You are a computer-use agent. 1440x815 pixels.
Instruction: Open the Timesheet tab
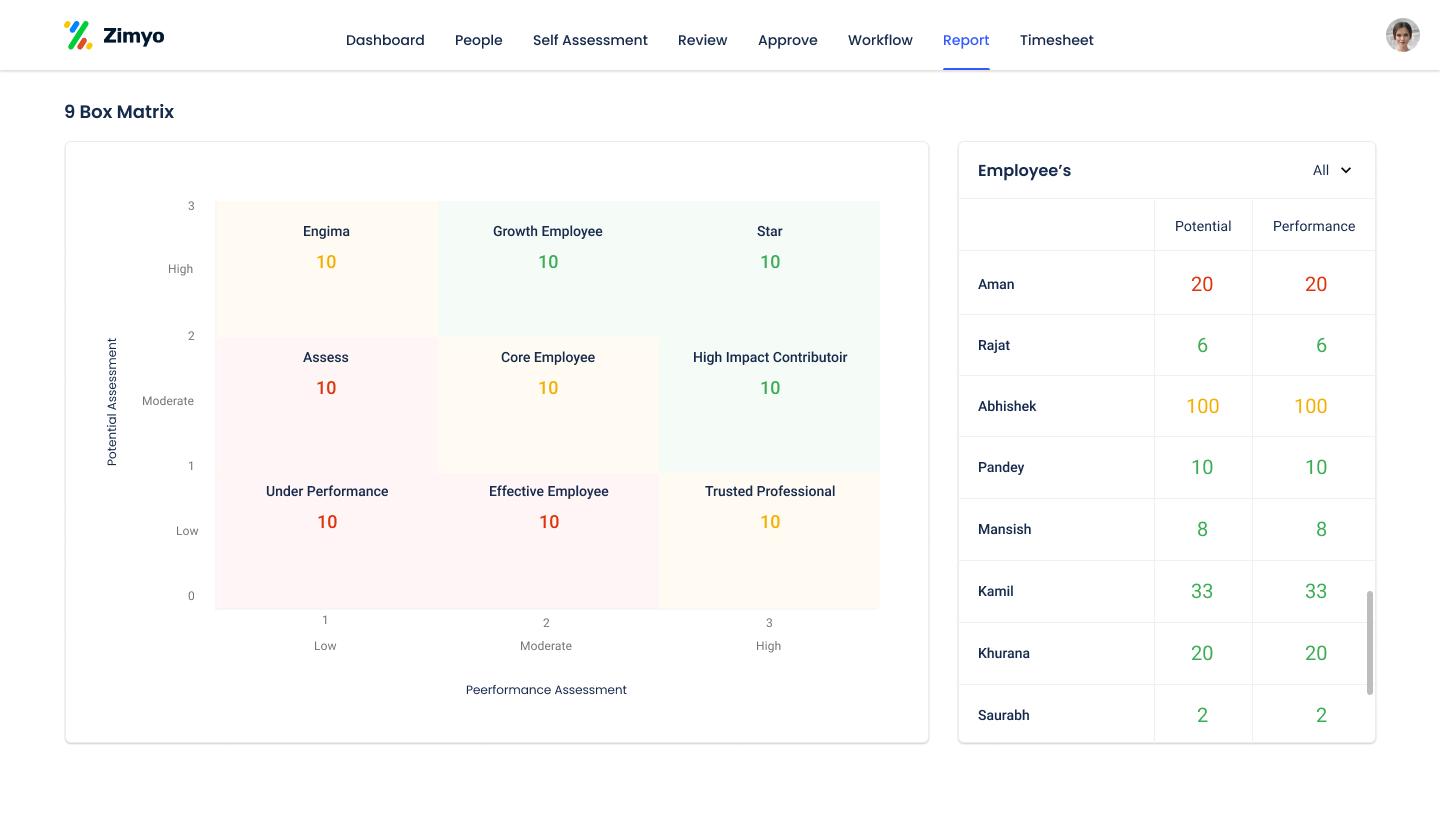[1056, 40]
